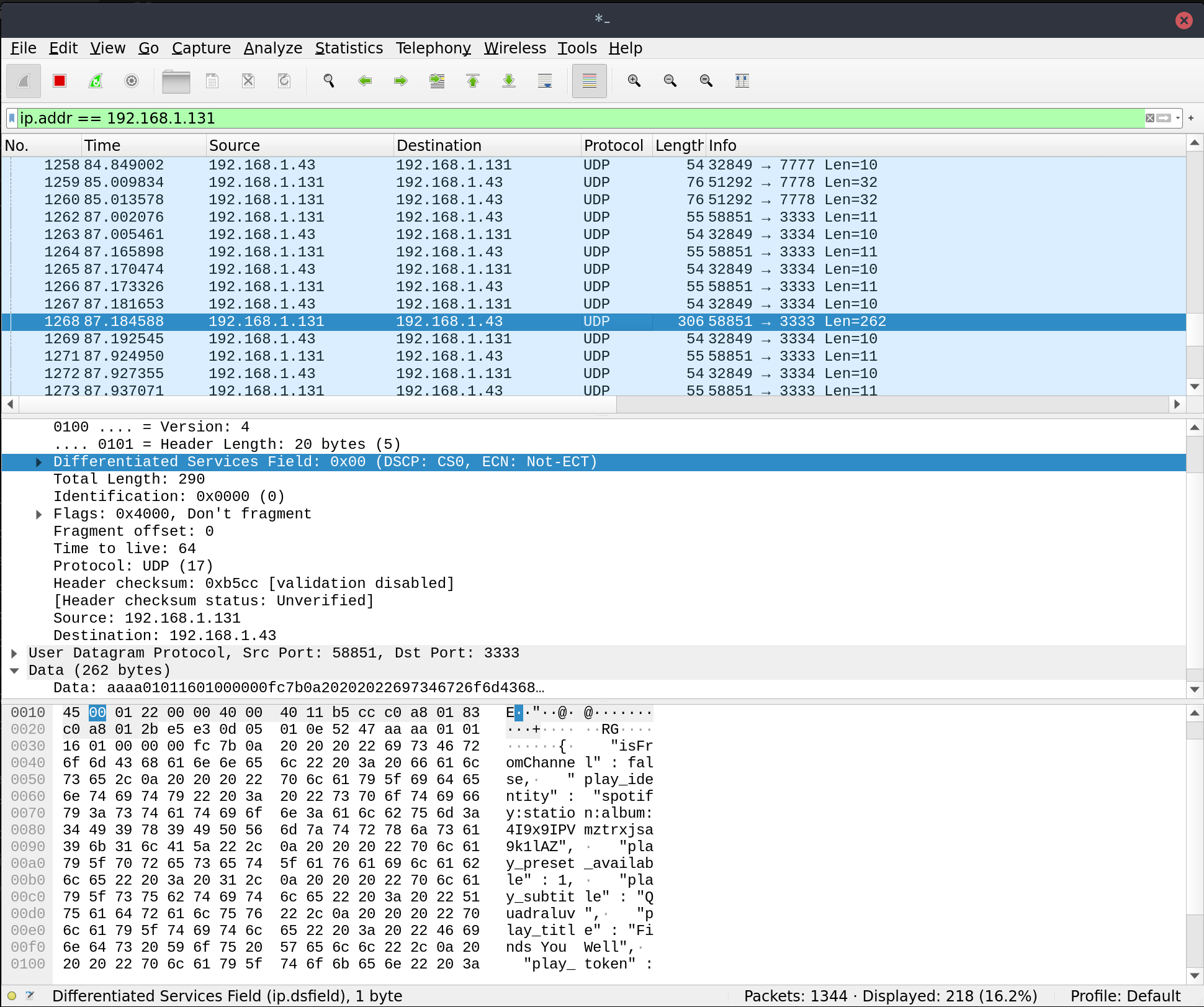1204x1007 pixels.
Task: Sort by the Source column header
Action: (300, 145)
